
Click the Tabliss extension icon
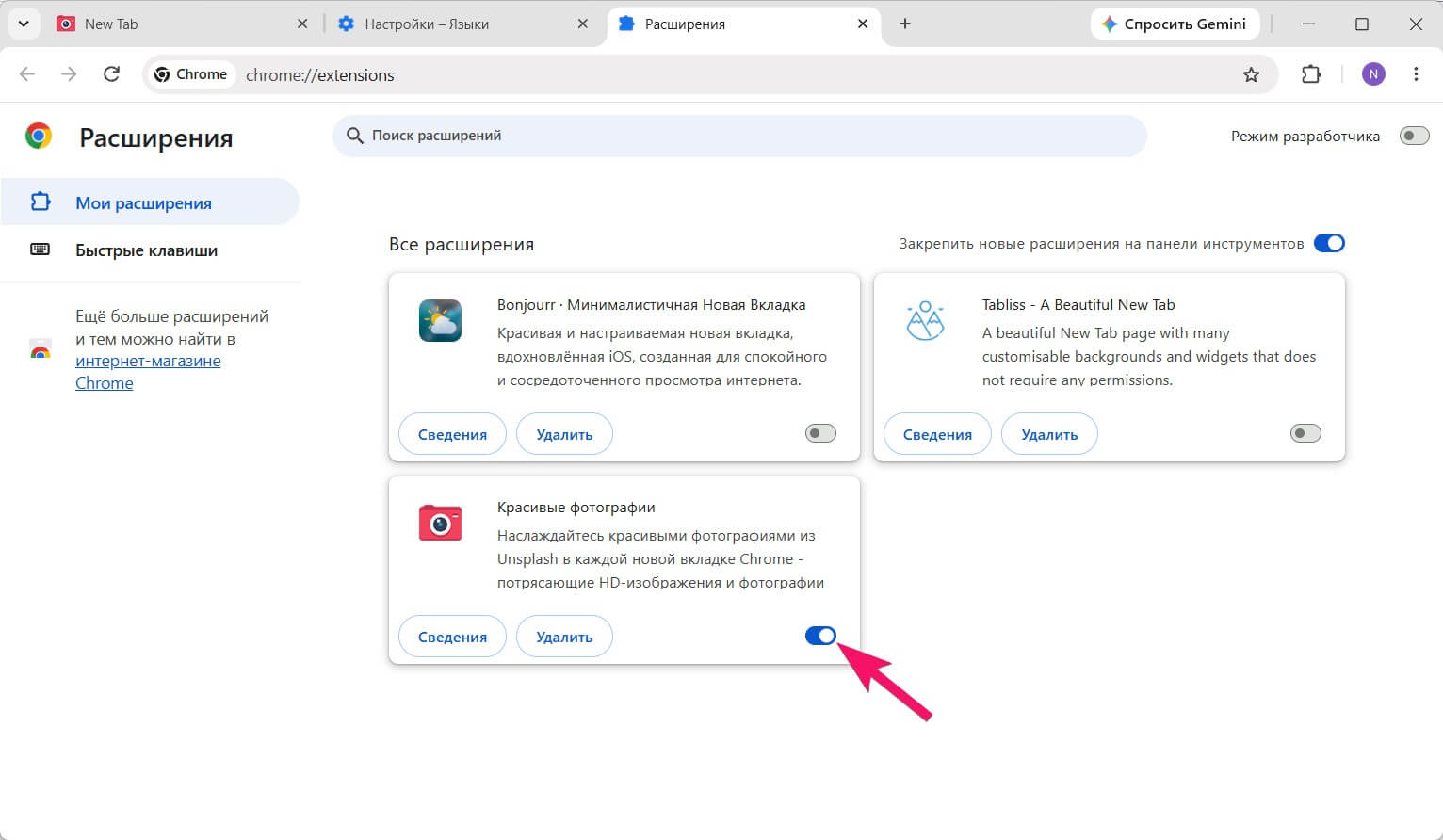tap(925, 321)
